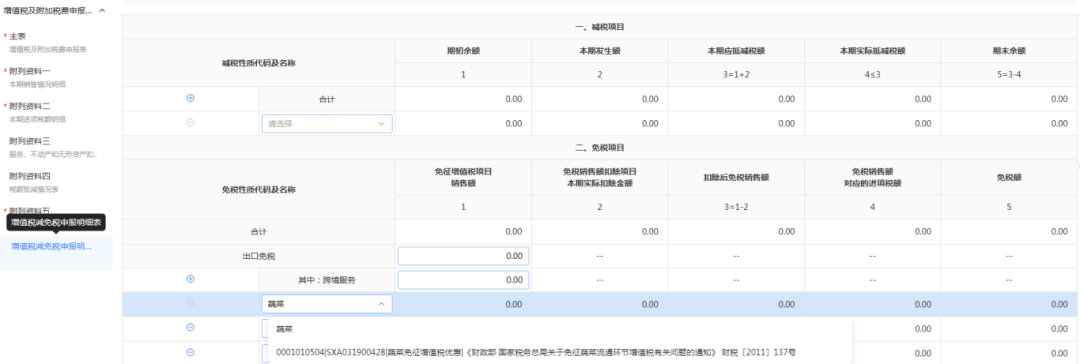Screen dimensions: 1080x364
Task: Click the 4≤3 formula cell
Action: (873, 74)
